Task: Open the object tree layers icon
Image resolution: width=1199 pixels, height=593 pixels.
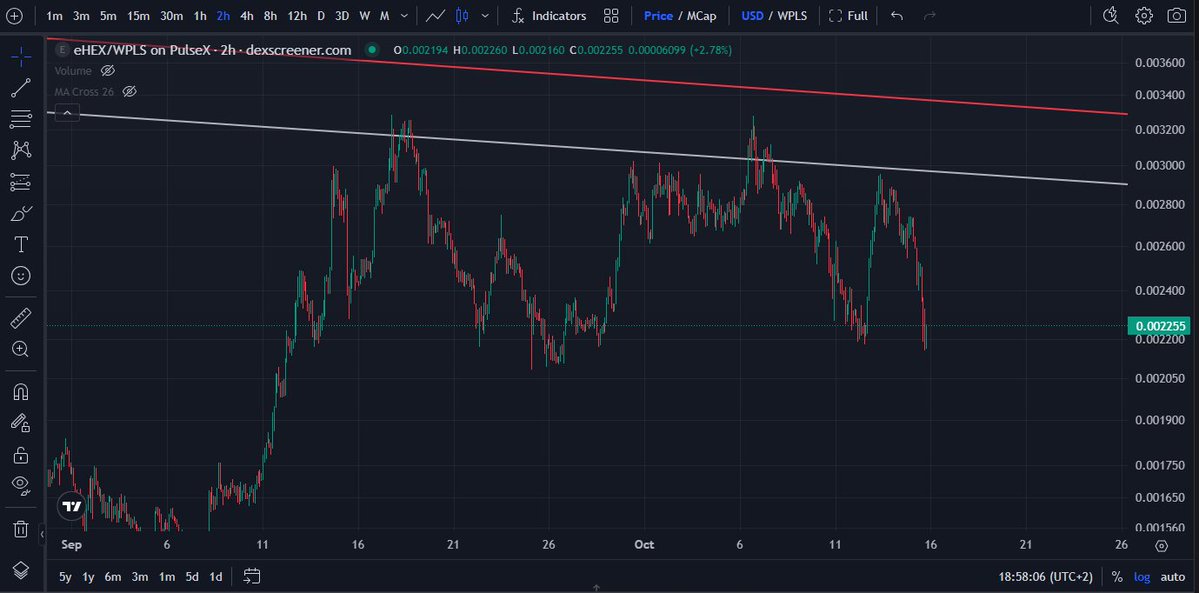Action: tap(21, 570)
